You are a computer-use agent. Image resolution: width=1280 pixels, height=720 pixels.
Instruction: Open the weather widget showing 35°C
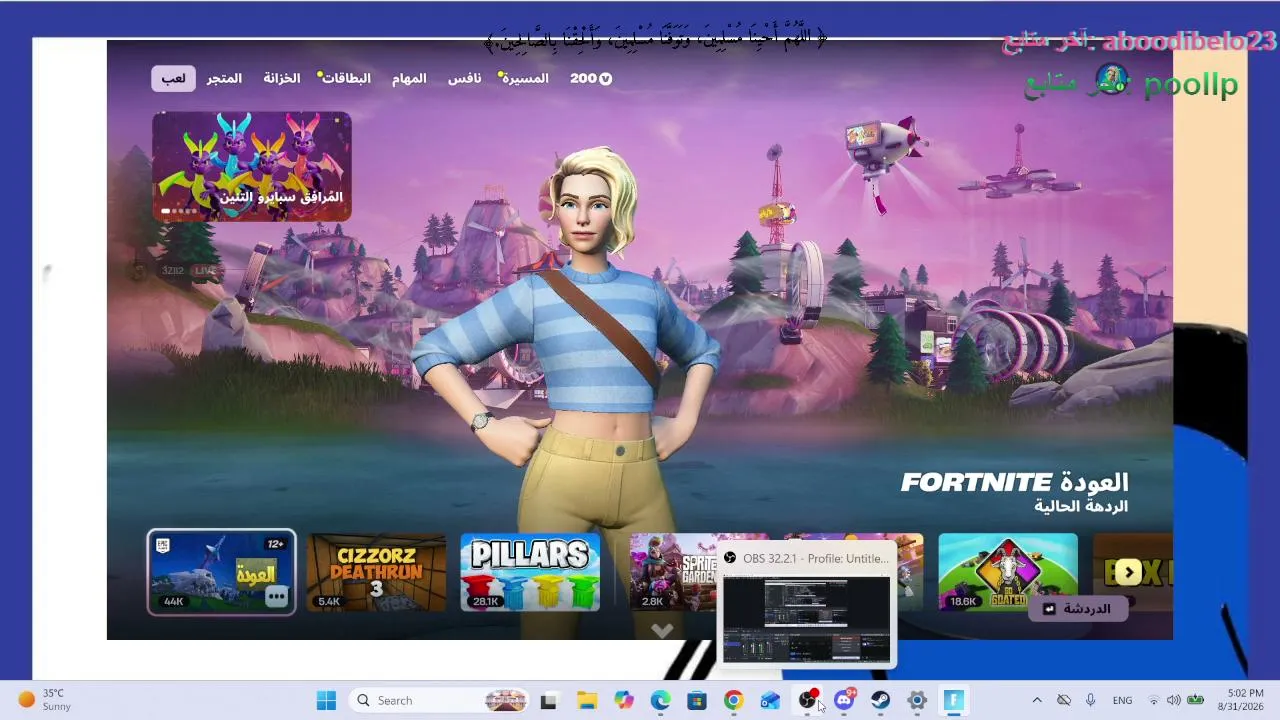pos(45,700)
